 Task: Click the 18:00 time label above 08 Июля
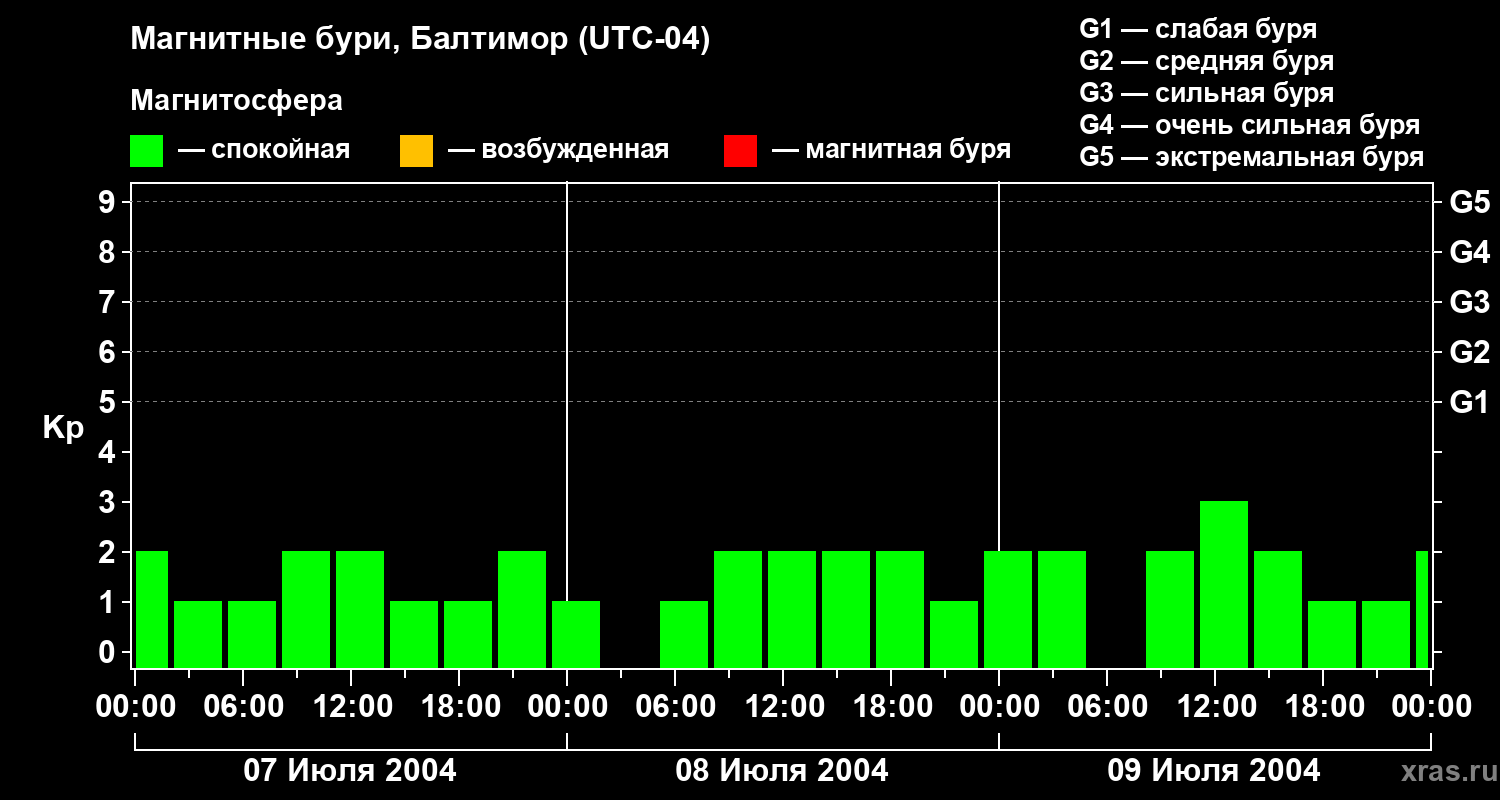[891, 706]
